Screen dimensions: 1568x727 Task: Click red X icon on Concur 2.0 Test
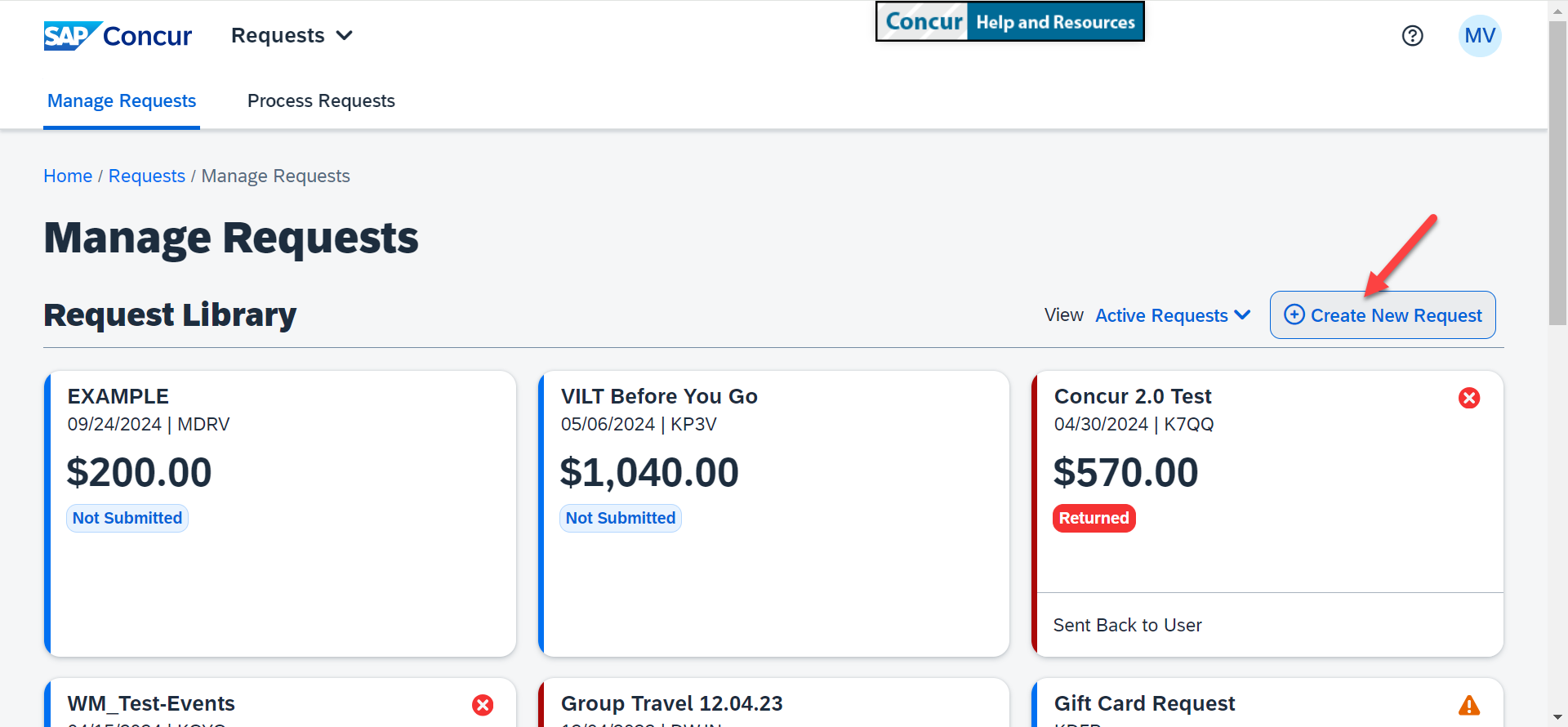[1469, 398]
